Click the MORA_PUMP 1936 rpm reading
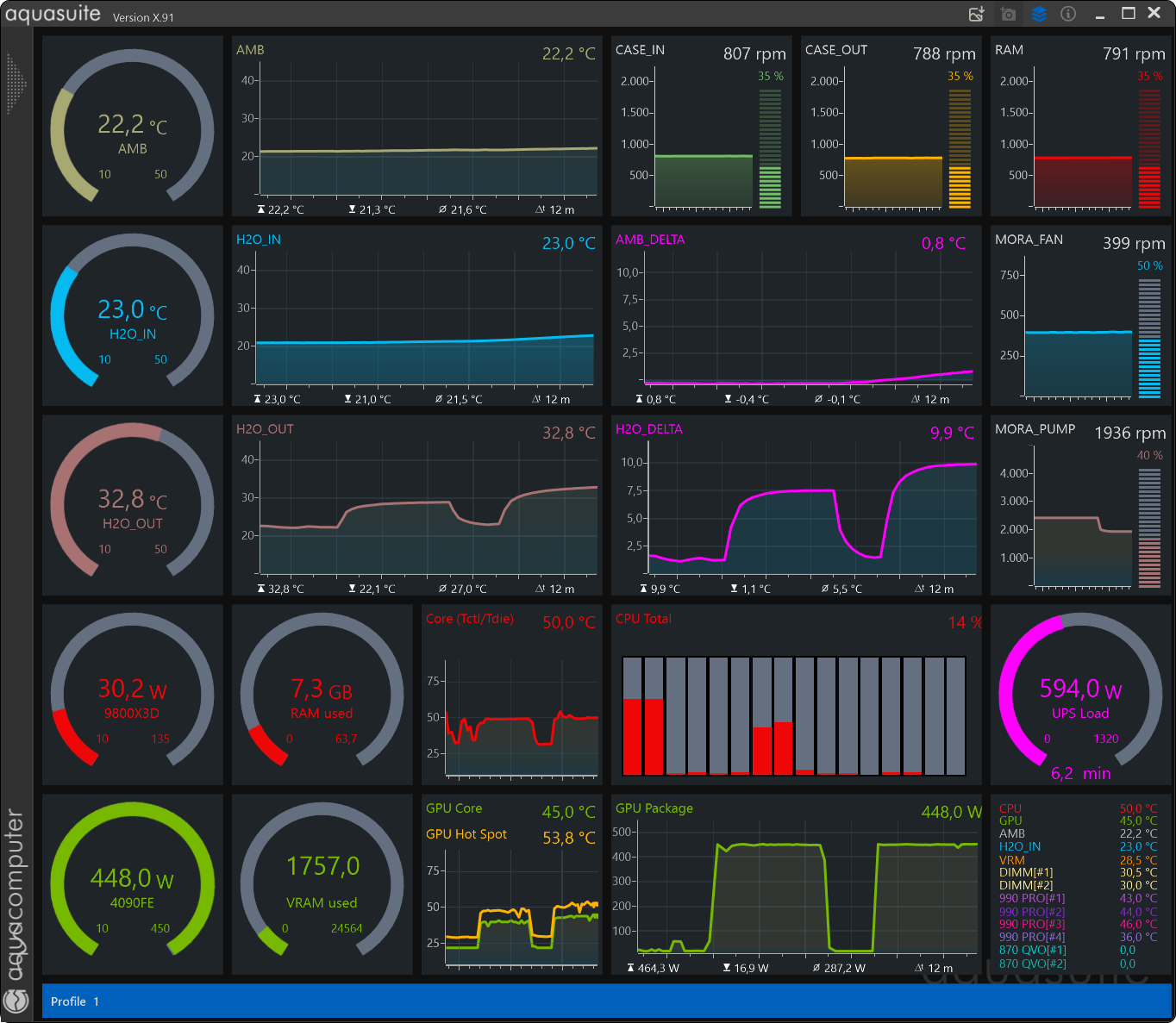 pyautogui.click(x=1130, y=433)
